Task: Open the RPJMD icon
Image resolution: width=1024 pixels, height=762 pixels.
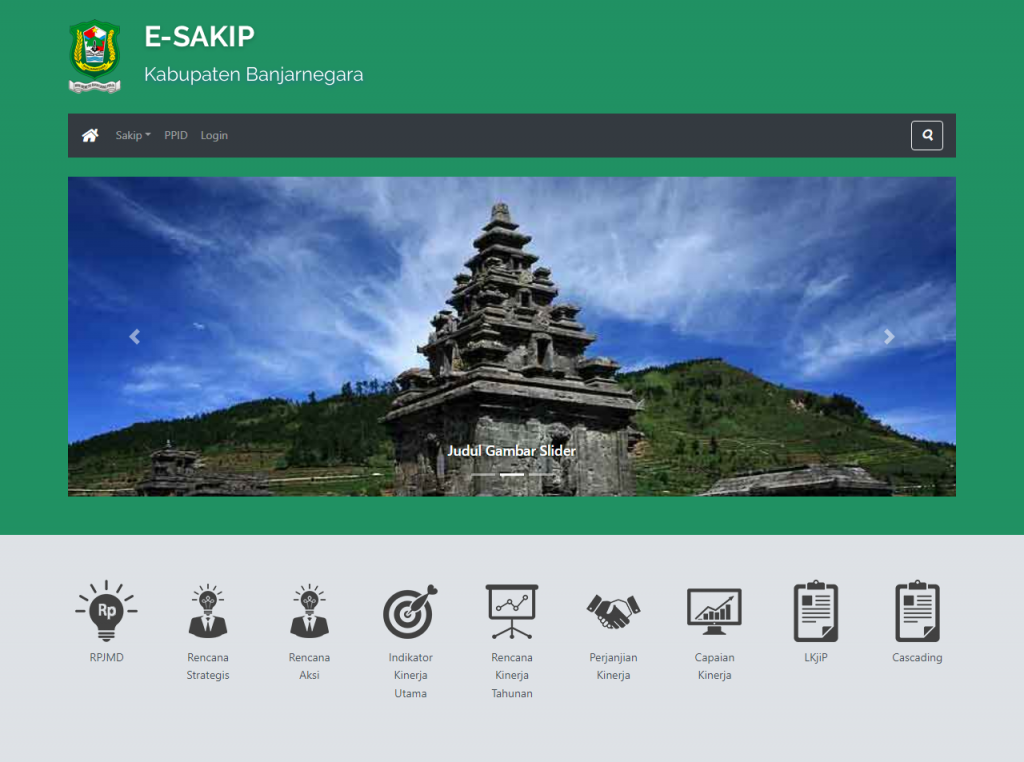Action: [105, 610]
